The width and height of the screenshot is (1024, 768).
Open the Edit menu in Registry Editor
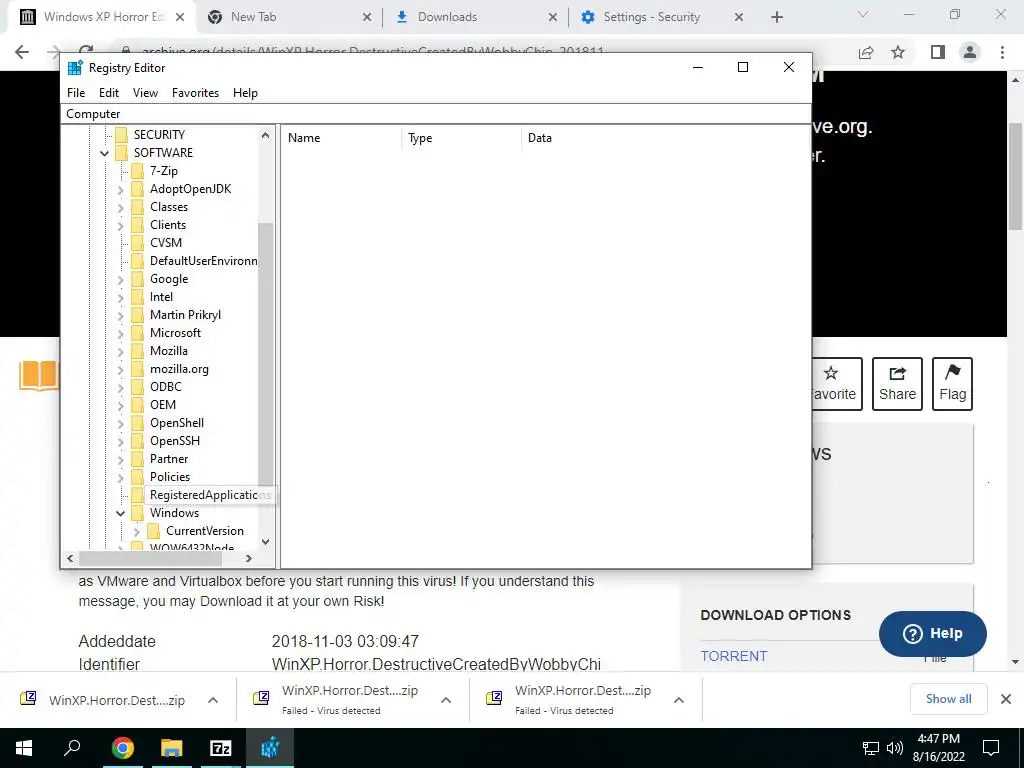coord(108,93)
